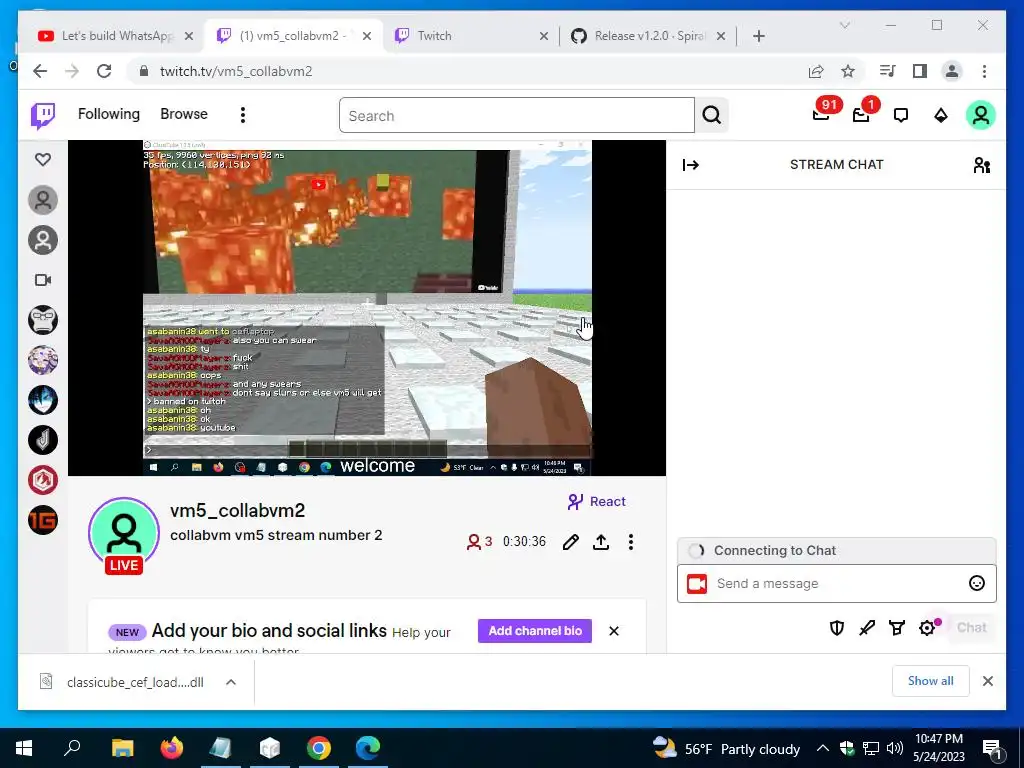Click the Send a message chat box
The height and width of the screenshot is (768, 1024).
(x=837, y=583)
